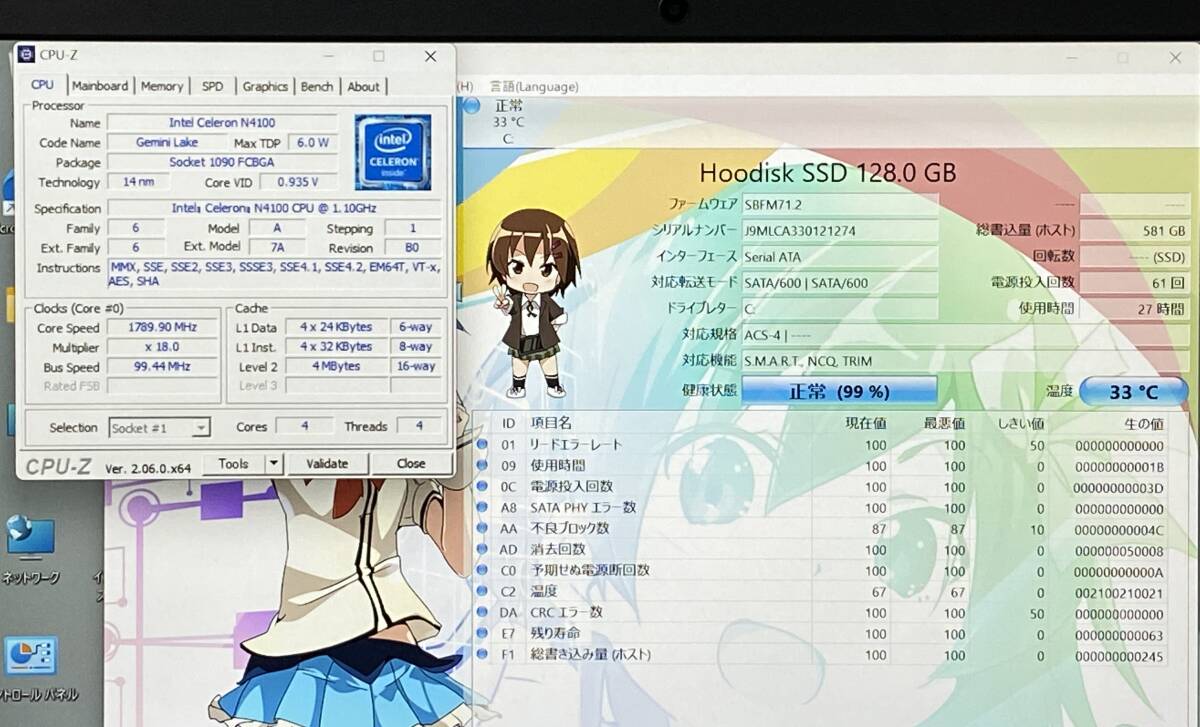Click the 項目名 column header
The image size is (1200, 727).
[551, 423]
